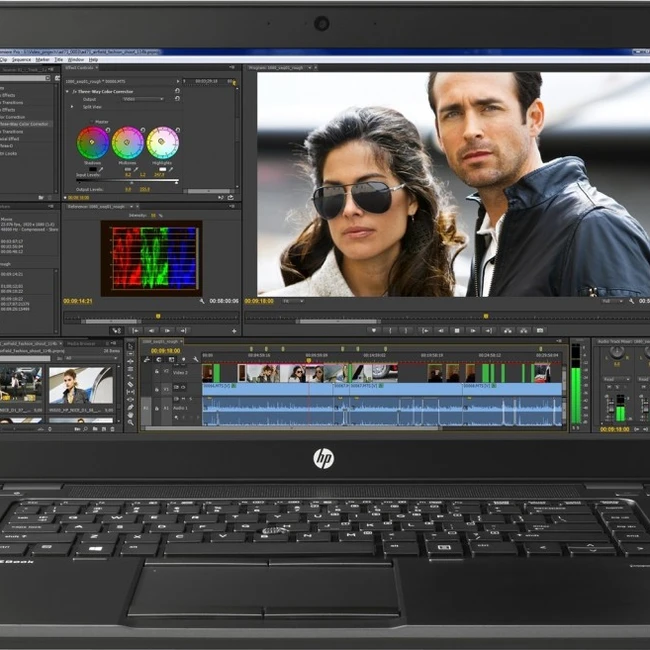Open timeline display settings wrench
This screenshot has height=650, width=650.
195,359
